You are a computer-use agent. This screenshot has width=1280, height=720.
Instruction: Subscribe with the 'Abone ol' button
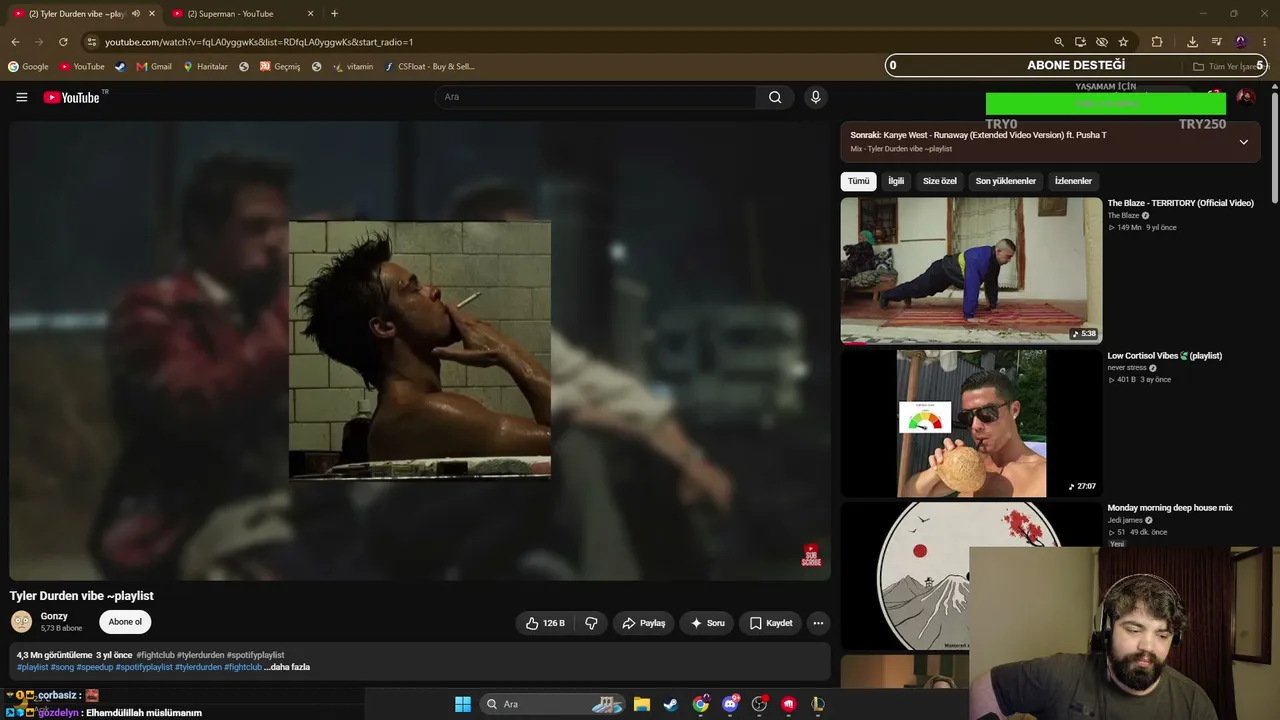click(125, 622)
